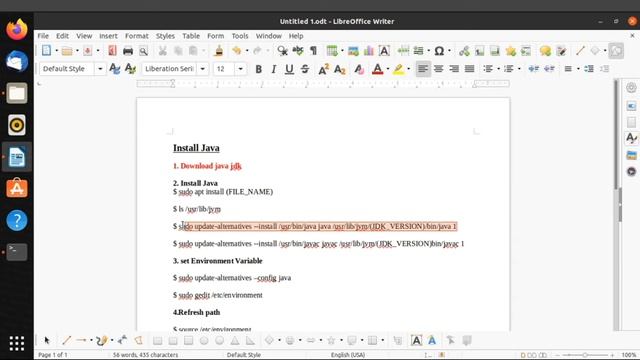Justify the paragraph text
Image resolution: width=640 pixels, height=360 pixels.
point(469,69)
